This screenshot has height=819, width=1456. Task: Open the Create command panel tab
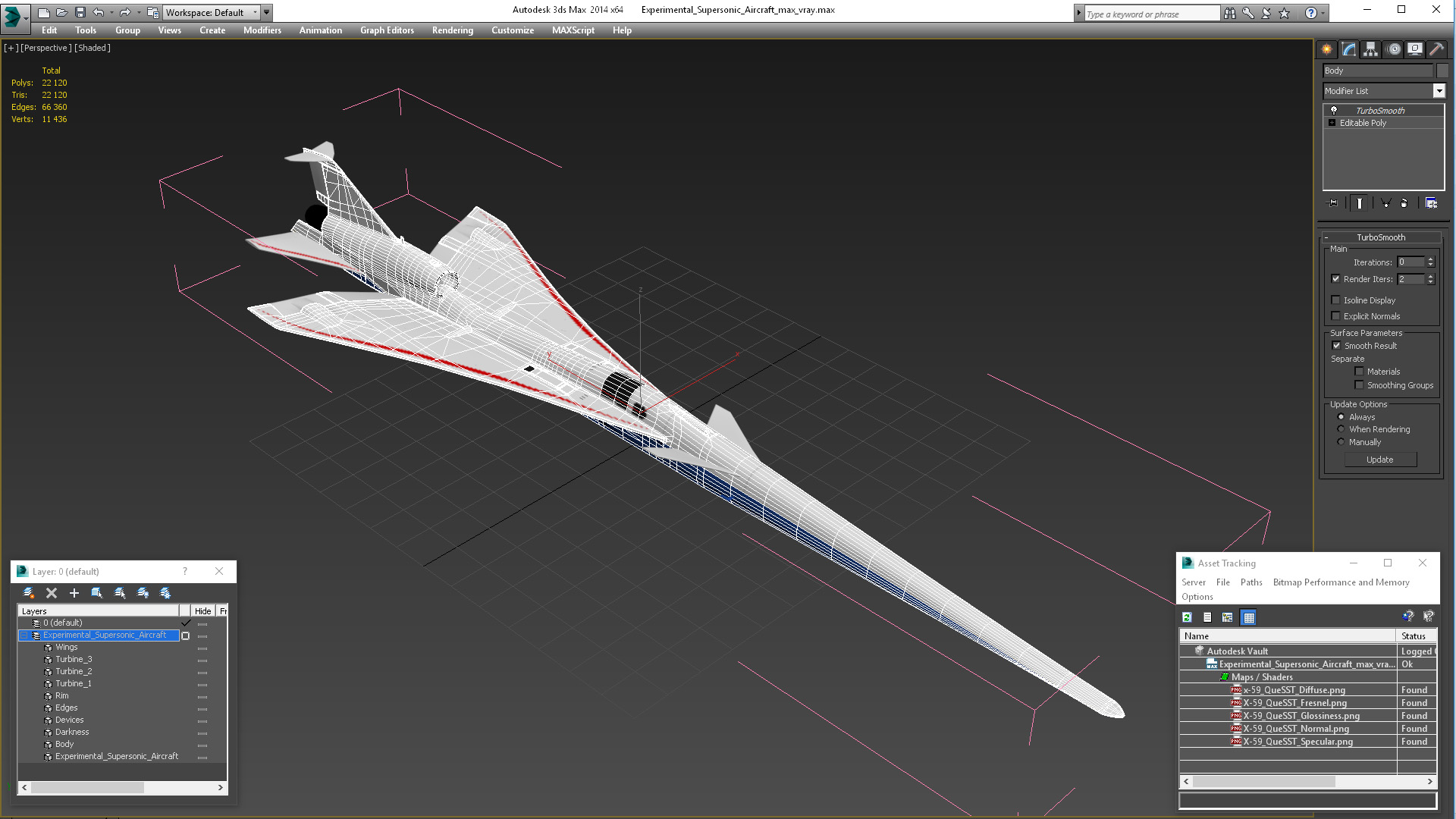[x=1326, y=49]
